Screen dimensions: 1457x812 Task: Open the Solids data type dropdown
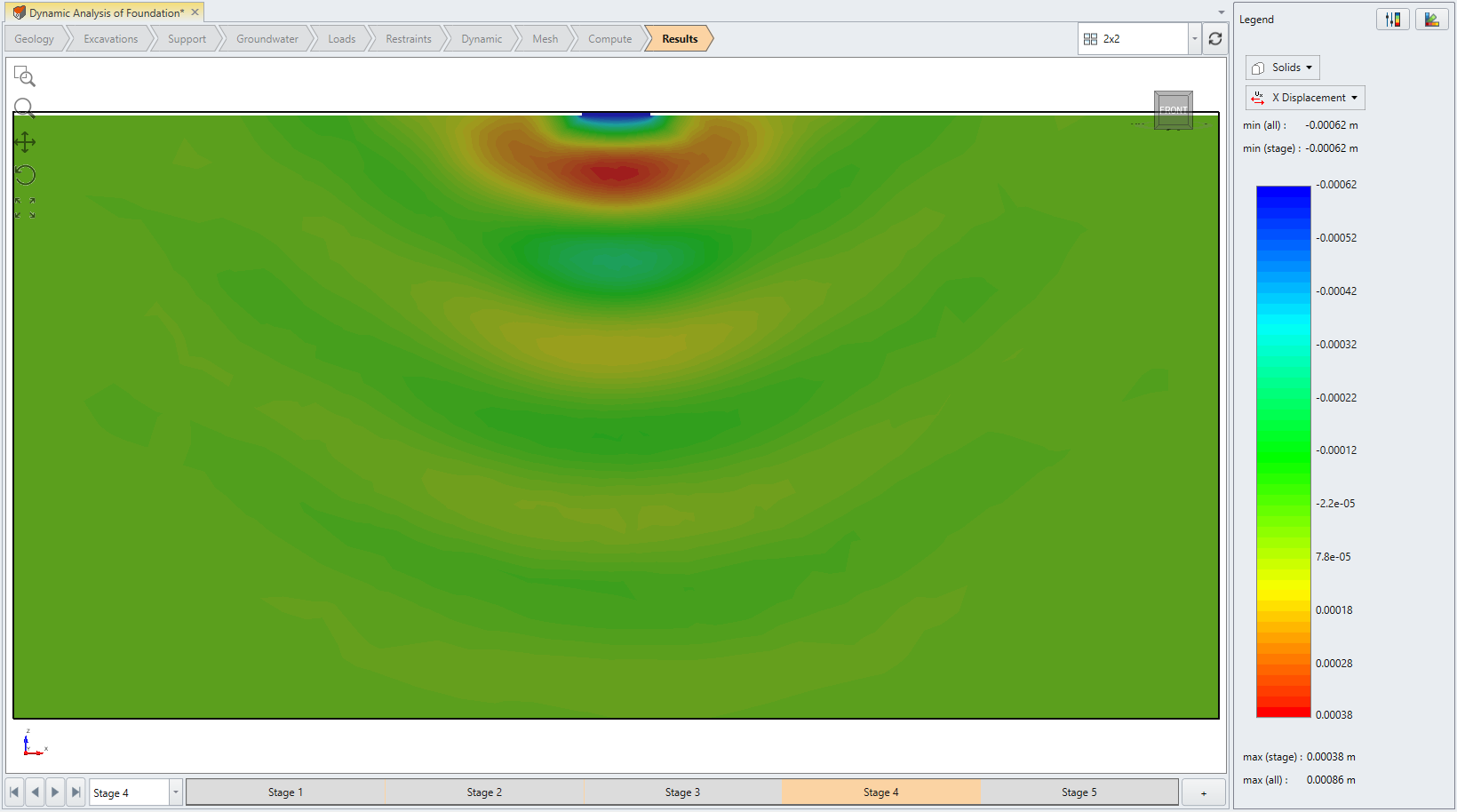click(x=1283, y=68)
